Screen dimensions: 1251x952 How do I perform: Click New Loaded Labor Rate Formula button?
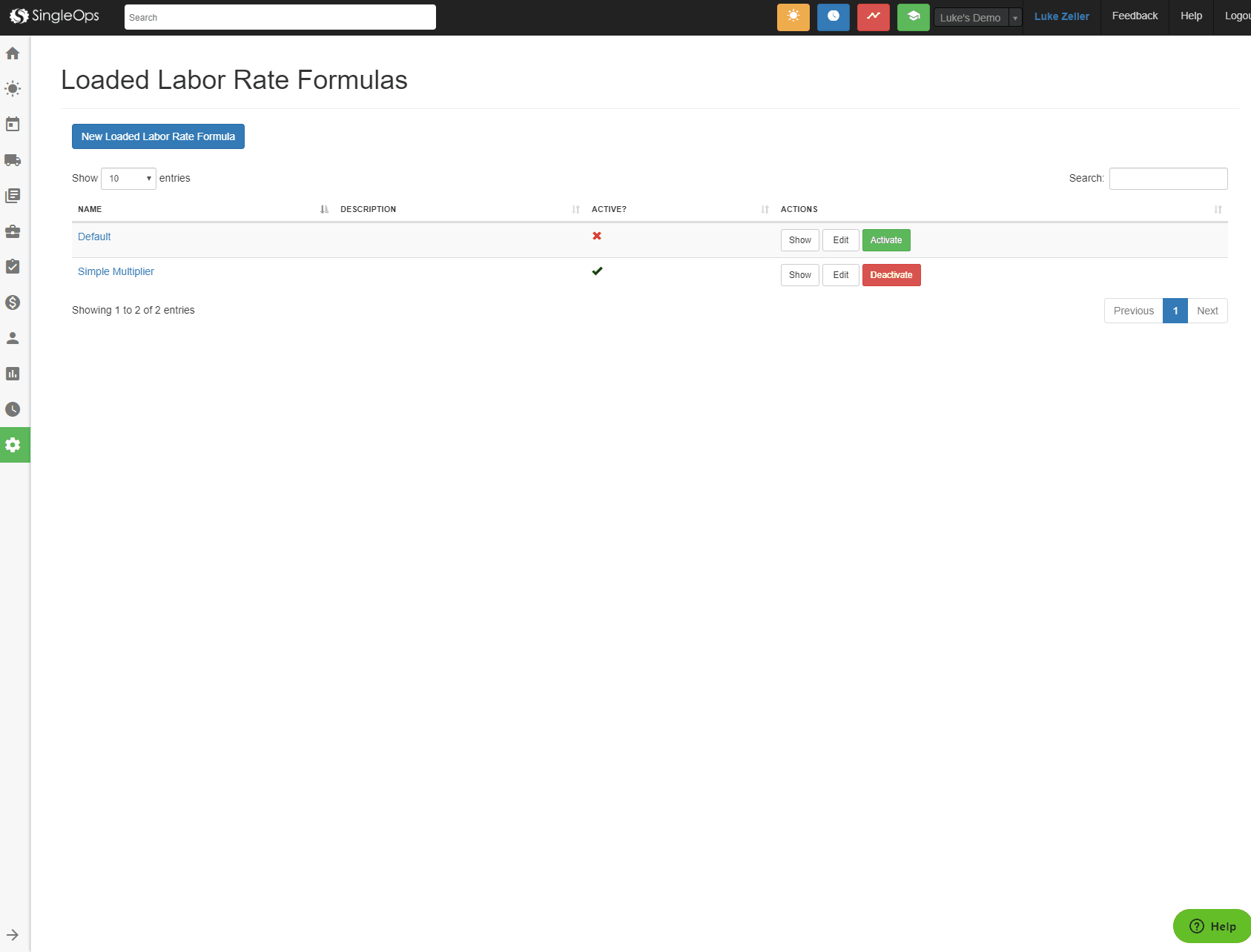tap(158, 136)
